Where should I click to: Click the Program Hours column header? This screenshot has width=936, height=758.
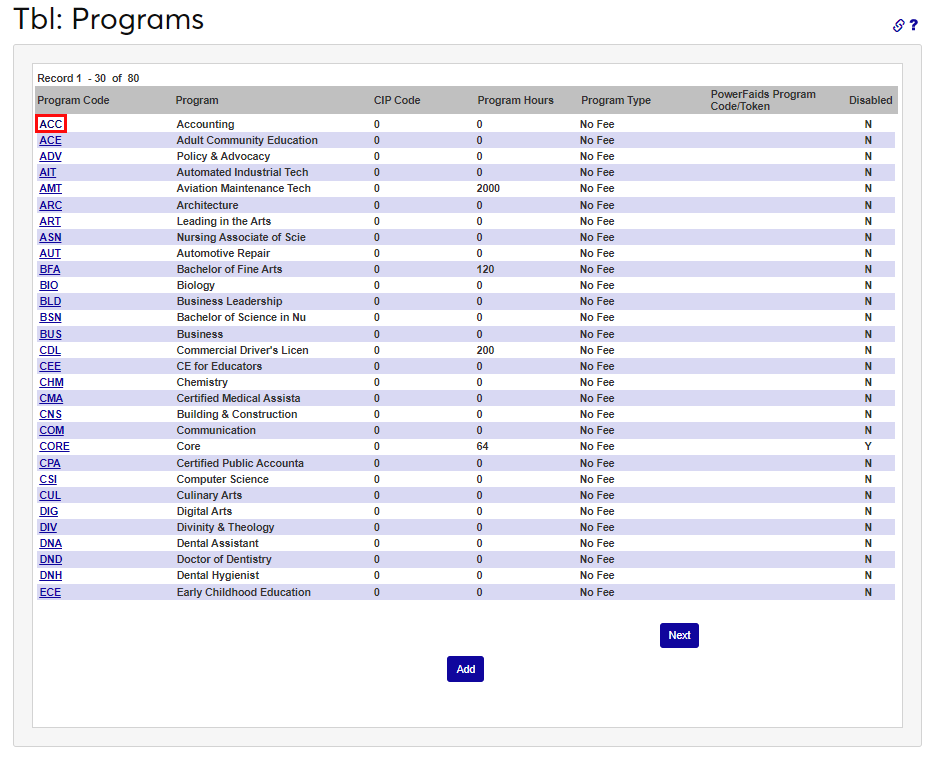[515, 100]
